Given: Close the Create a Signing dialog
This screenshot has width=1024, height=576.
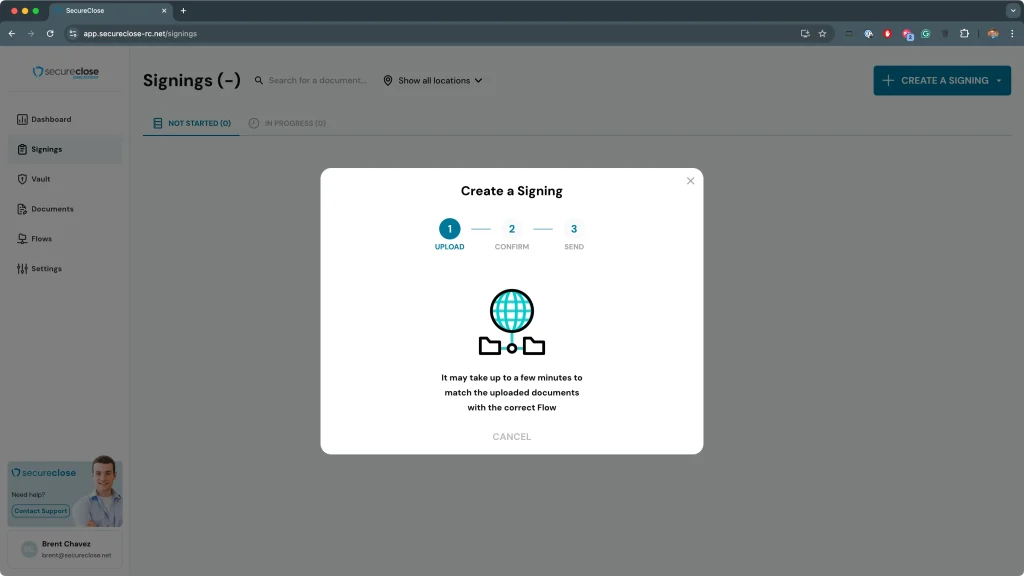Looking at the screenshot, I should 690,181.
